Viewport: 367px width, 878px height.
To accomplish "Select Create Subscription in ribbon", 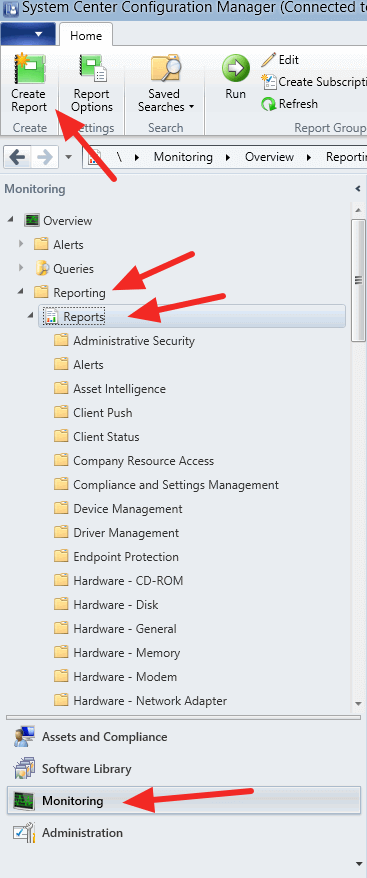I will 314,82.
